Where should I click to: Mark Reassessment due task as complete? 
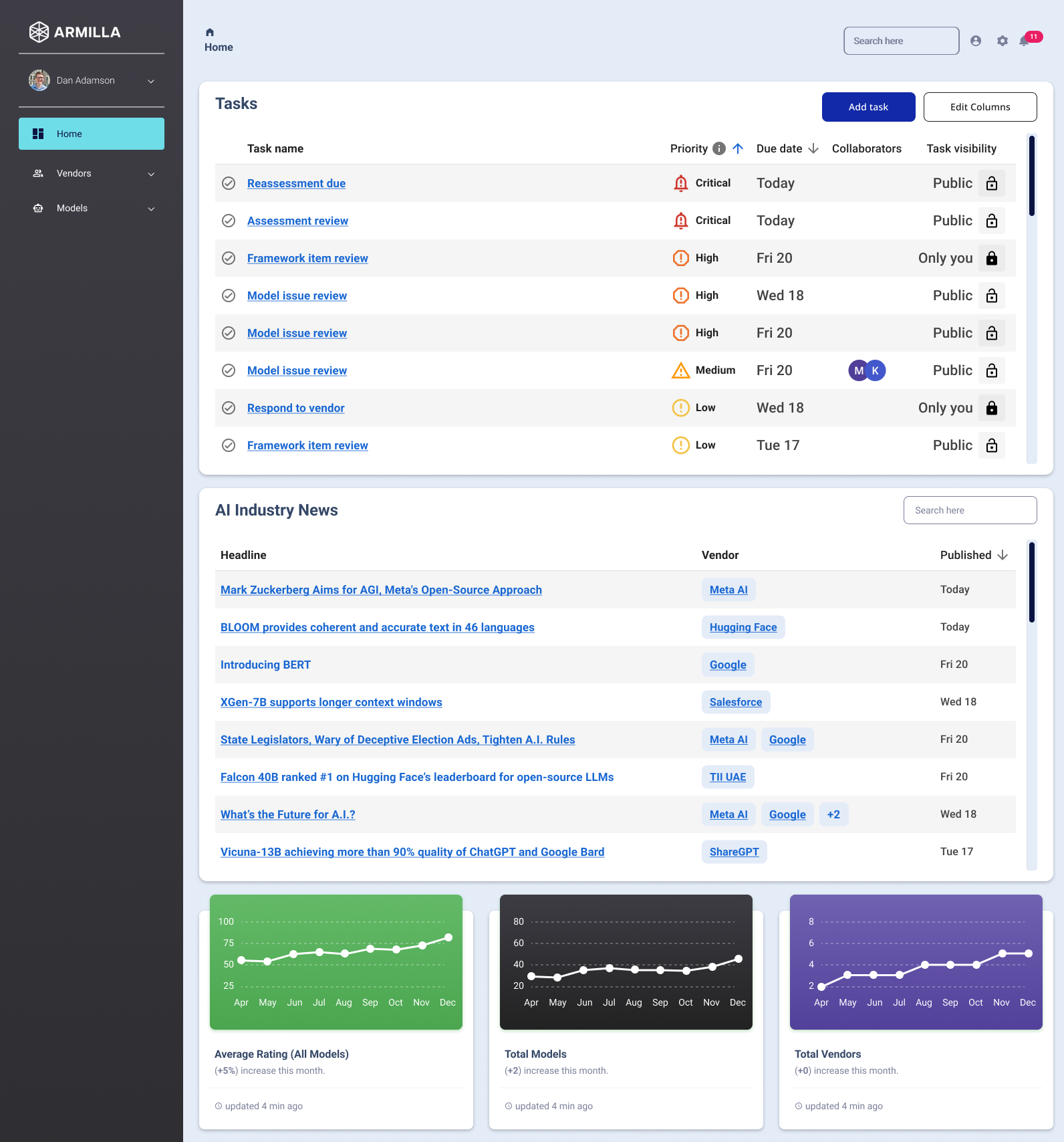click(229, 183)
